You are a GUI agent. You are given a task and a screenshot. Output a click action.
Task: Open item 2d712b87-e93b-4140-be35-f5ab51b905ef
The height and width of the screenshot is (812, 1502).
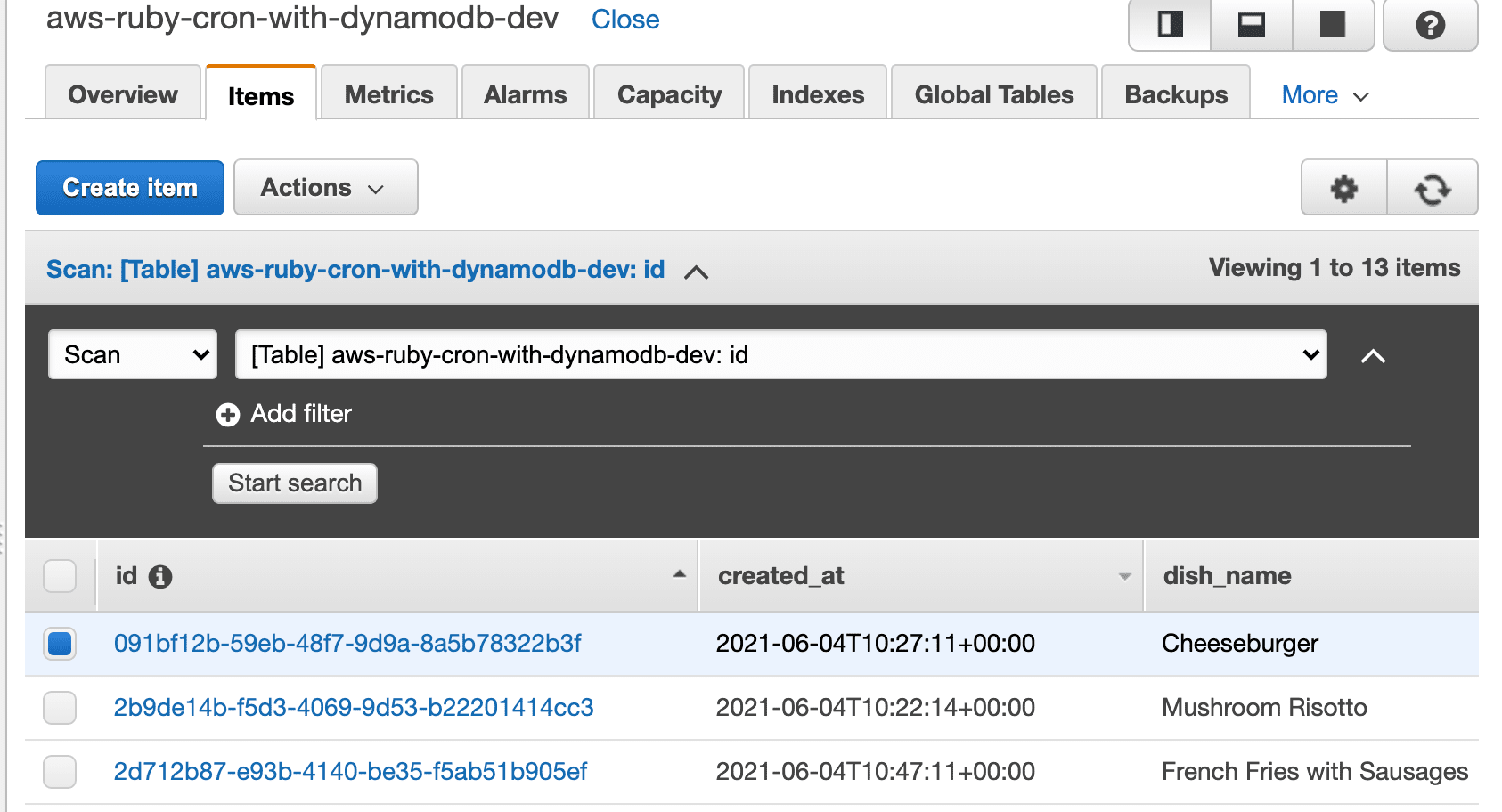pos(350,772)
